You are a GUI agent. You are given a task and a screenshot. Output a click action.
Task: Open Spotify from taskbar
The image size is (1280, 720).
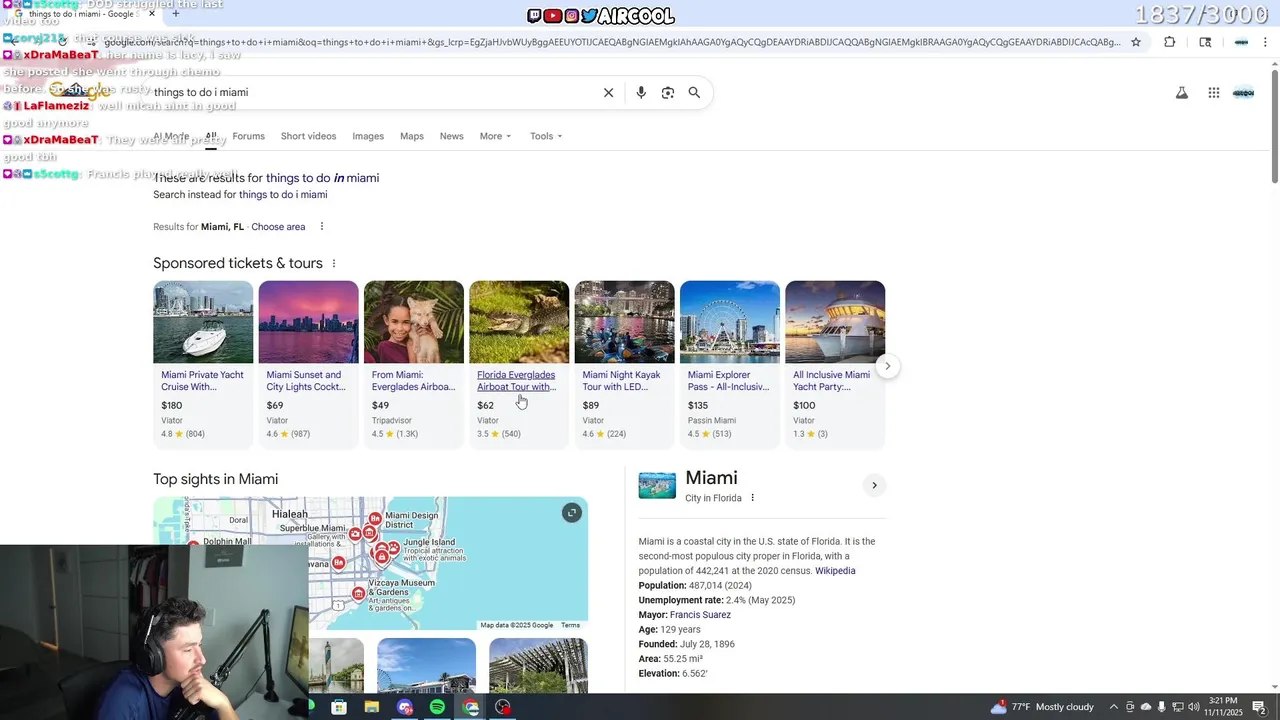tap(437, 707)
